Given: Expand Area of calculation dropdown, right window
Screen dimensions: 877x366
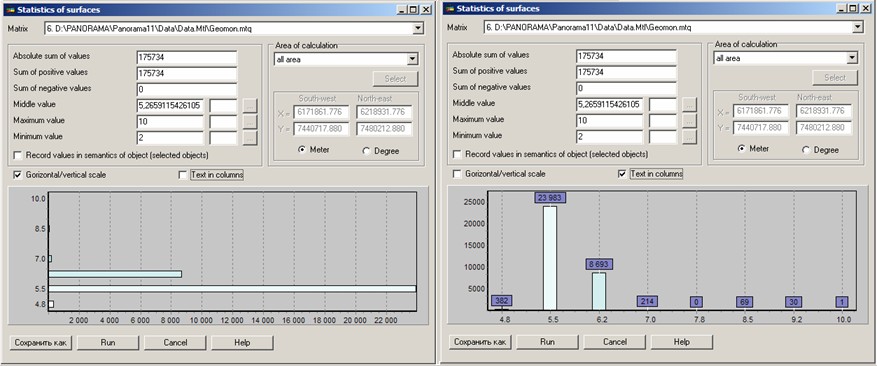Looking at the screenshot, I should 852,58.
